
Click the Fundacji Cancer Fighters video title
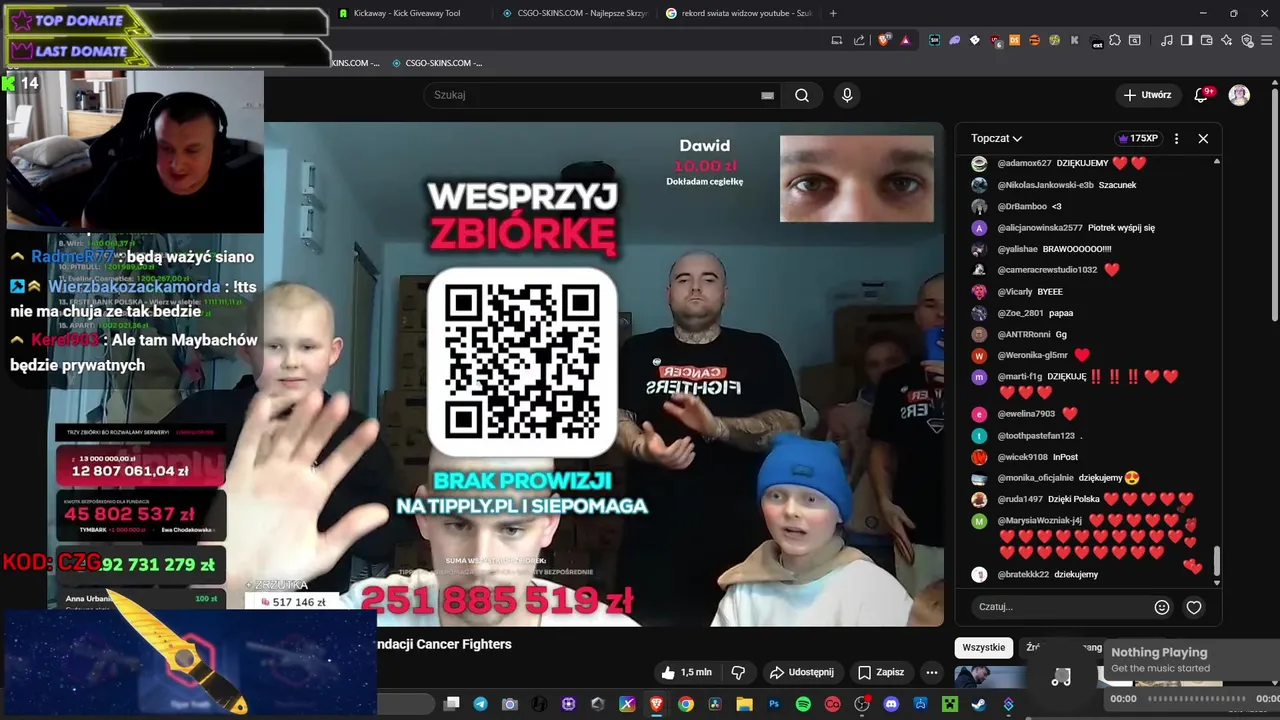(x=442, y=644)
